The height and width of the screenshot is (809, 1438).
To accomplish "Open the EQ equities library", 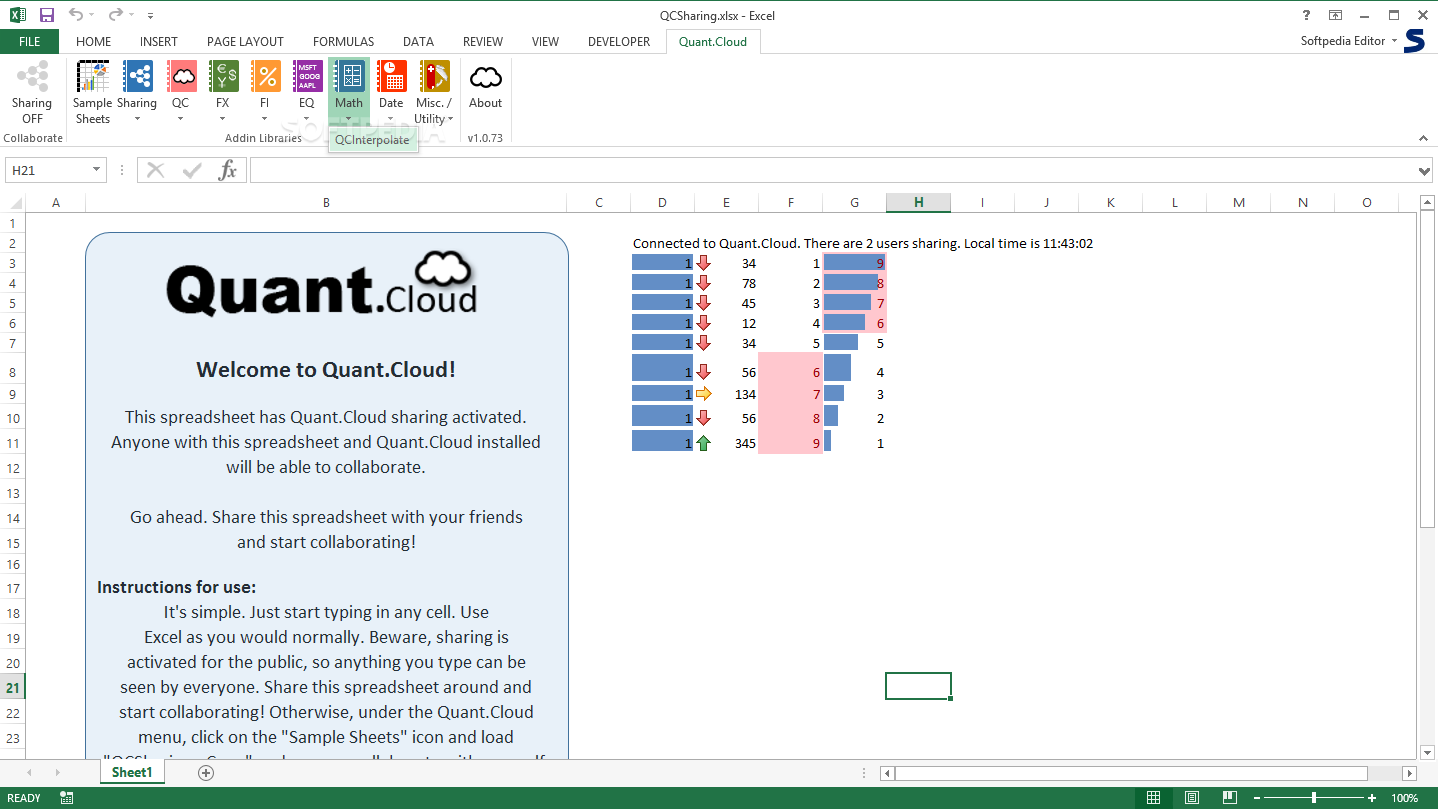I will (x=306, y=92).
